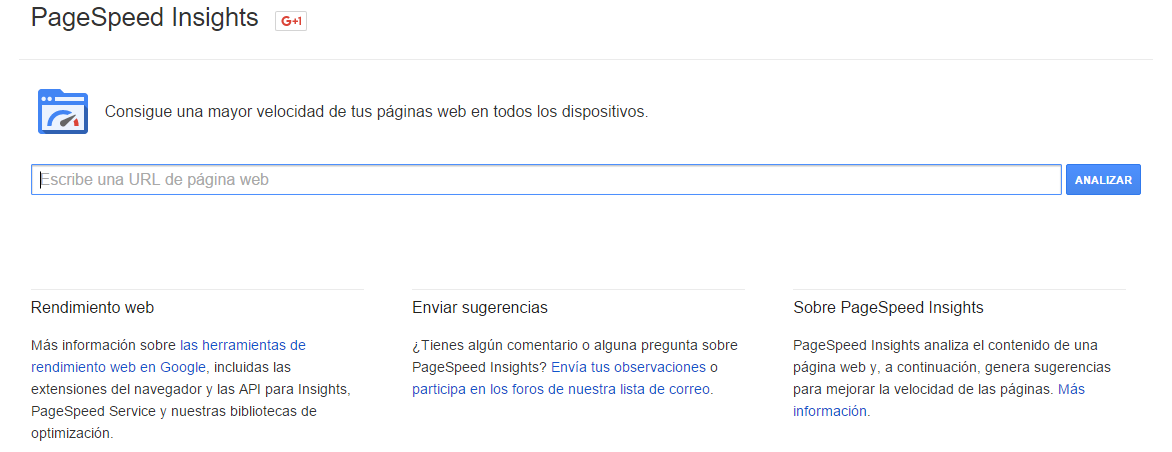Open 'participa en los foros de nuestra lista de correo' link
The image size is (1172, 452).
561,389
